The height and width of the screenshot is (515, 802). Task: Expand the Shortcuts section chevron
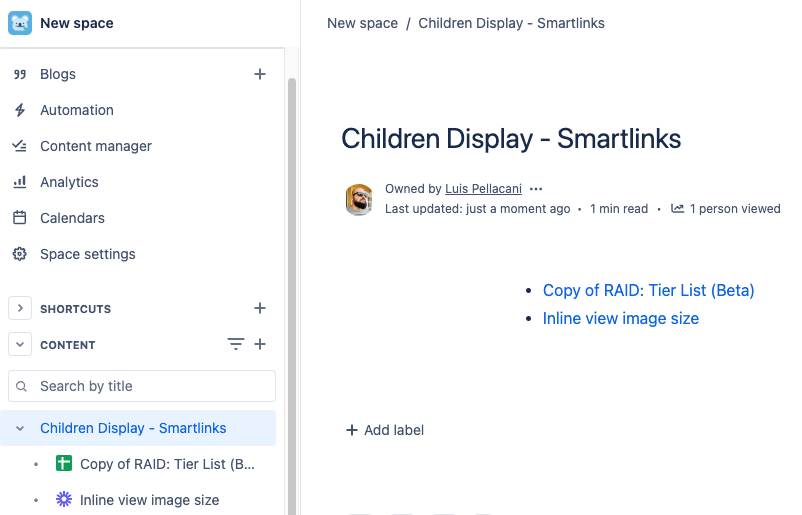click(20, 308)
